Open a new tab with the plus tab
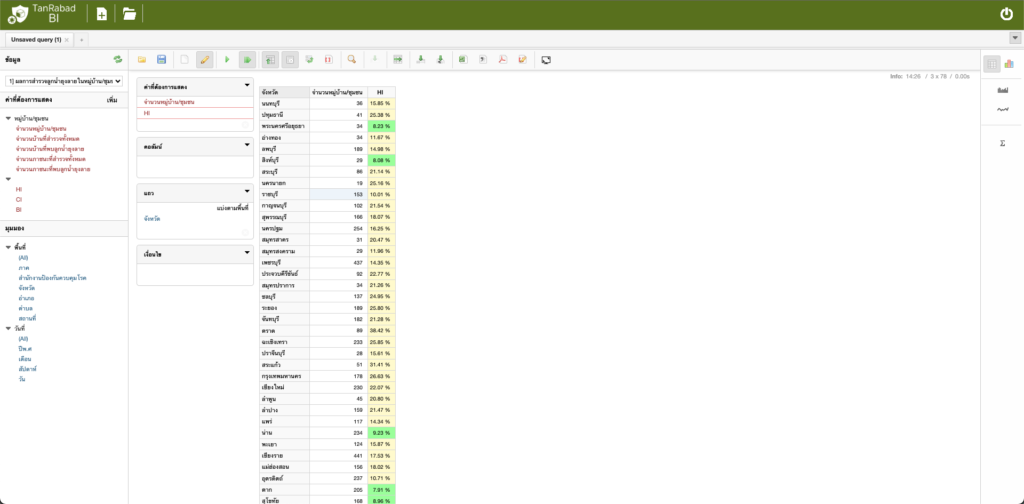 (82, 39)
